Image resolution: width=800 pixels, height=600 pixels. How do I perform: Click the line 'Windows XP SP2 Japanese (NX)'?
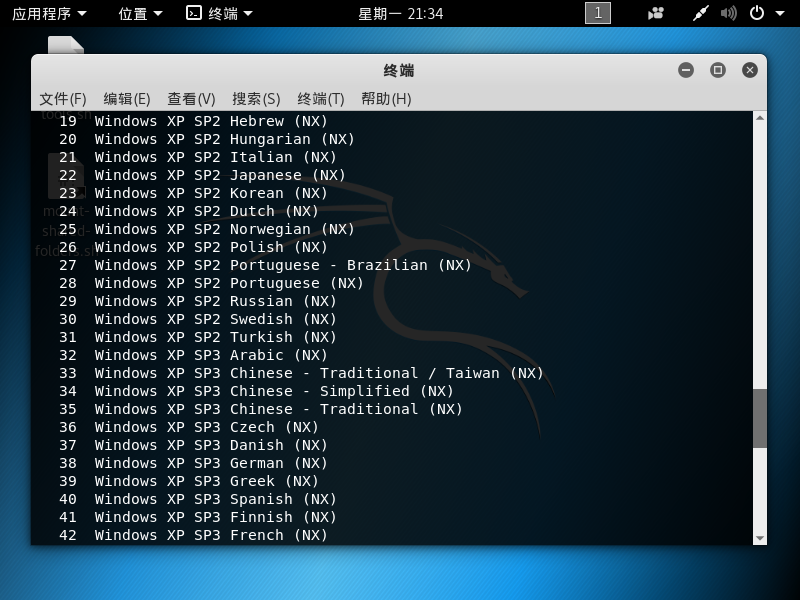pos(220,175)
